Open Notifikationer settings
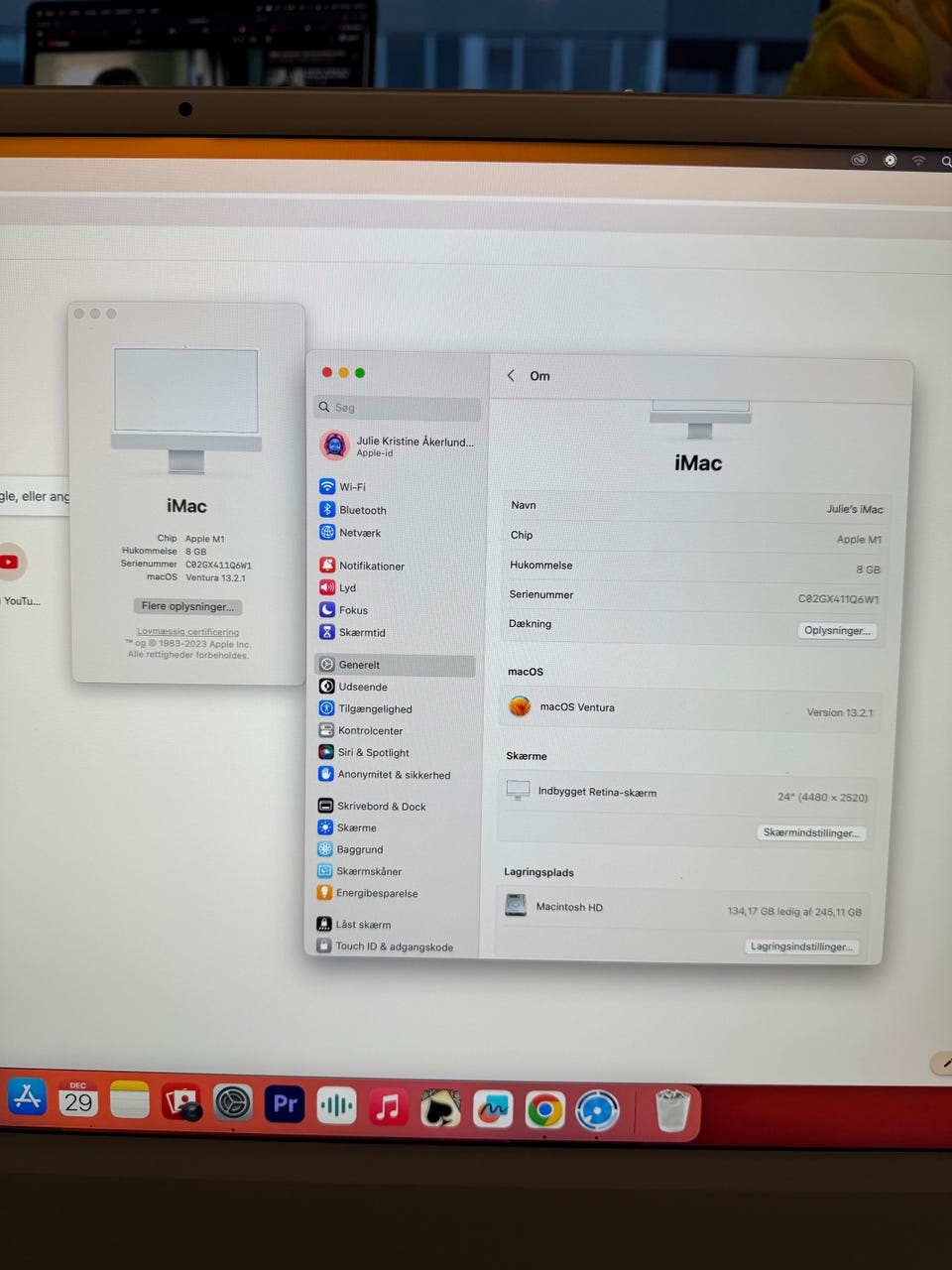This screenshot has width=952, height=1270. 362,566
